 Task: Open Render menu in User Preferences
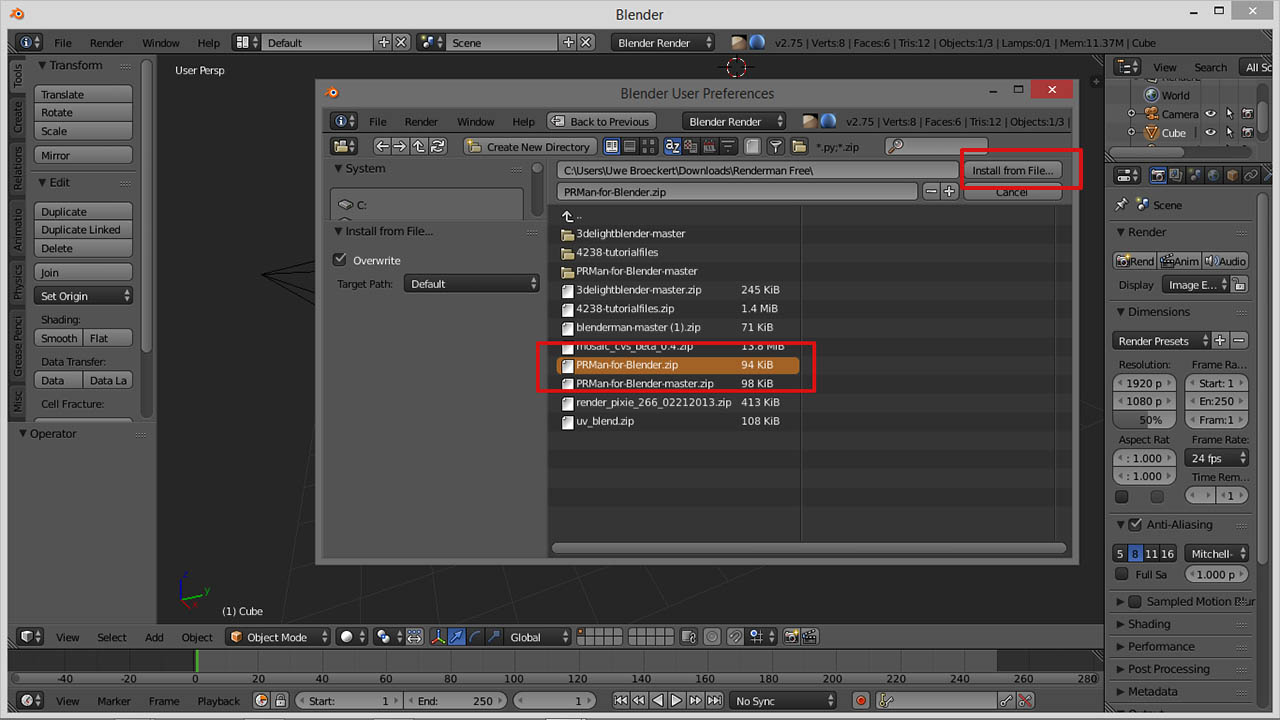421,122
